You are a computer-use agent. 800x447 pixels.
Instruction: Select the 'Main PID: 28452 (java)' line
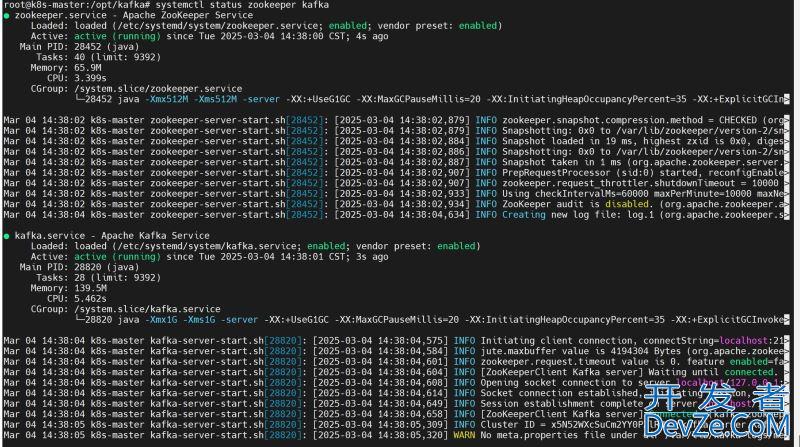(79, 47)
